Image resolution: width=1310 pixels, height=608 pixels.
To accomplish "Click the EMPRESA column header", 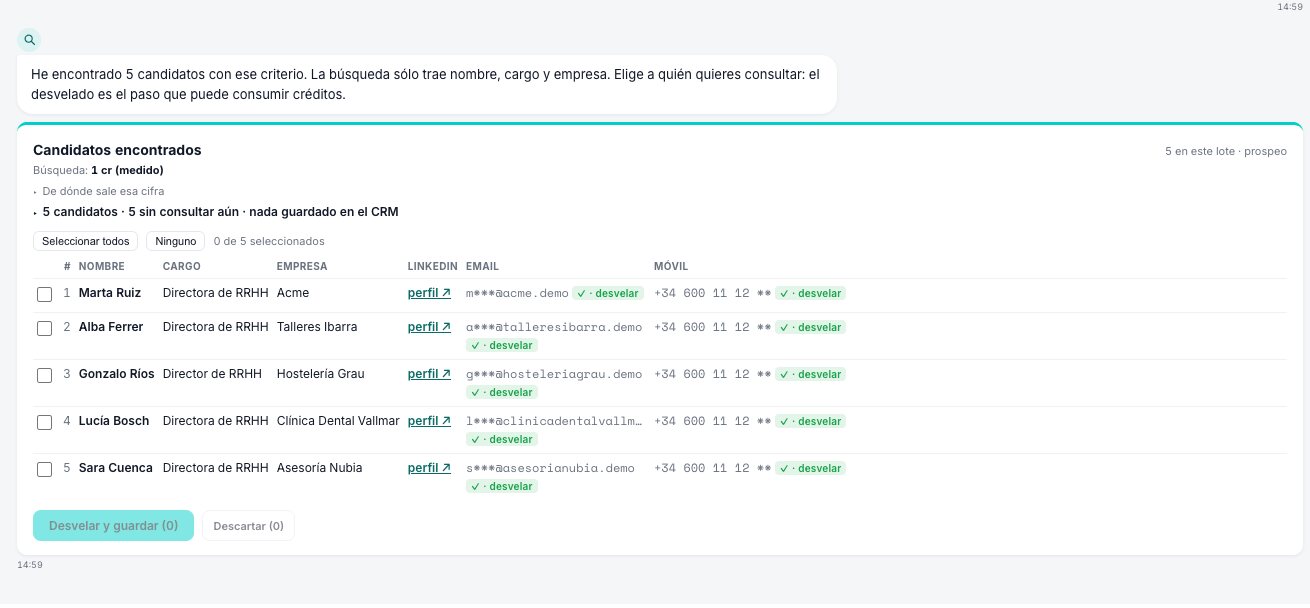I will 302,266.
